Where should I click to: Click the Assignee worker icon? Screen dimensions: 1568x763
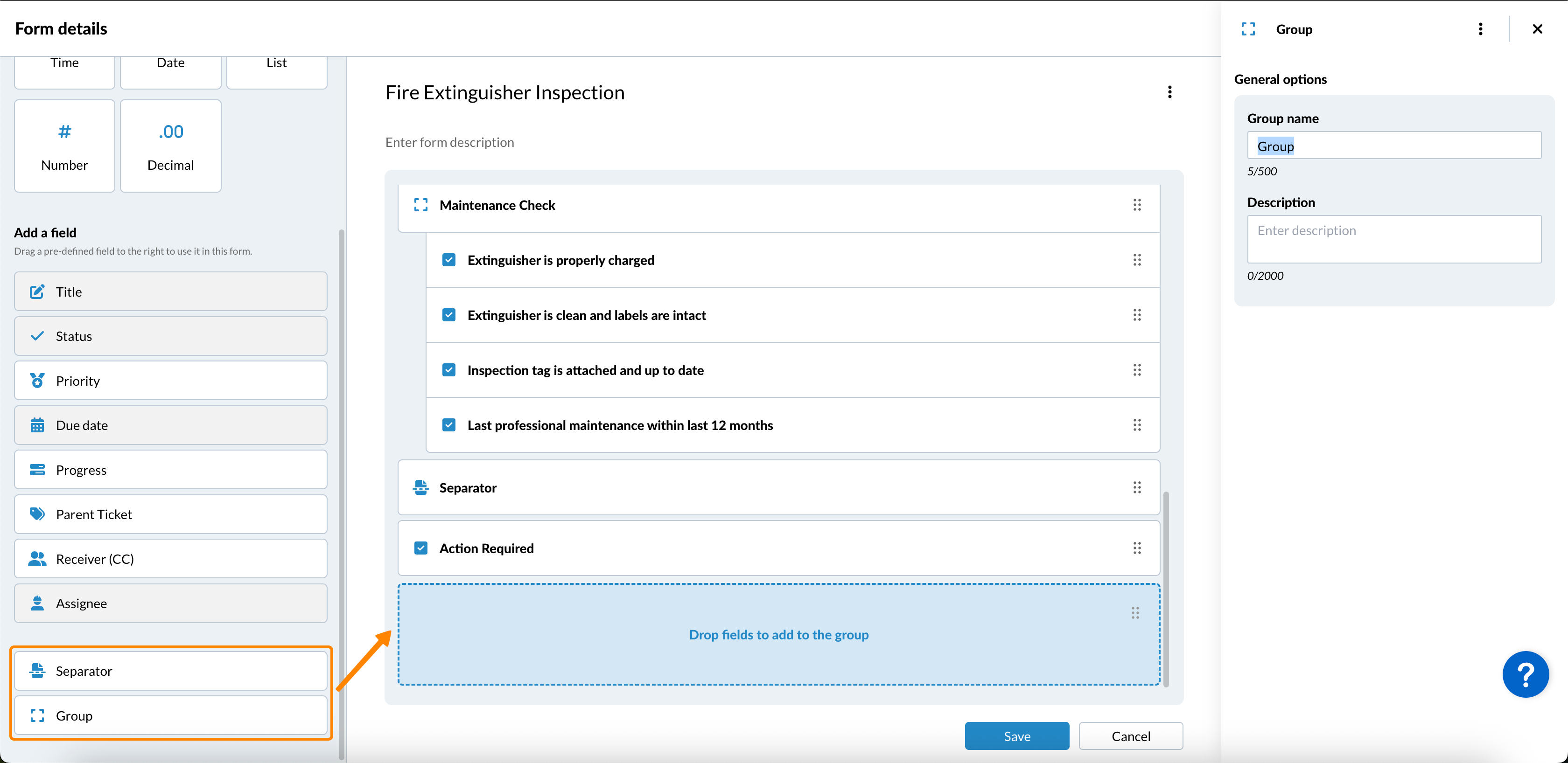[37, 603]
